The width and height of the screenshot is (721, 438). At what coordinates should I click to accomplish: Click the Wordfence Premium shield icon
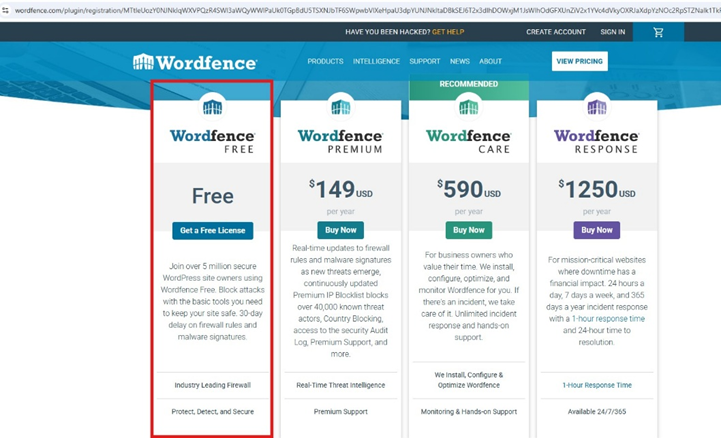pyautogui.click(x=341, y=108)
